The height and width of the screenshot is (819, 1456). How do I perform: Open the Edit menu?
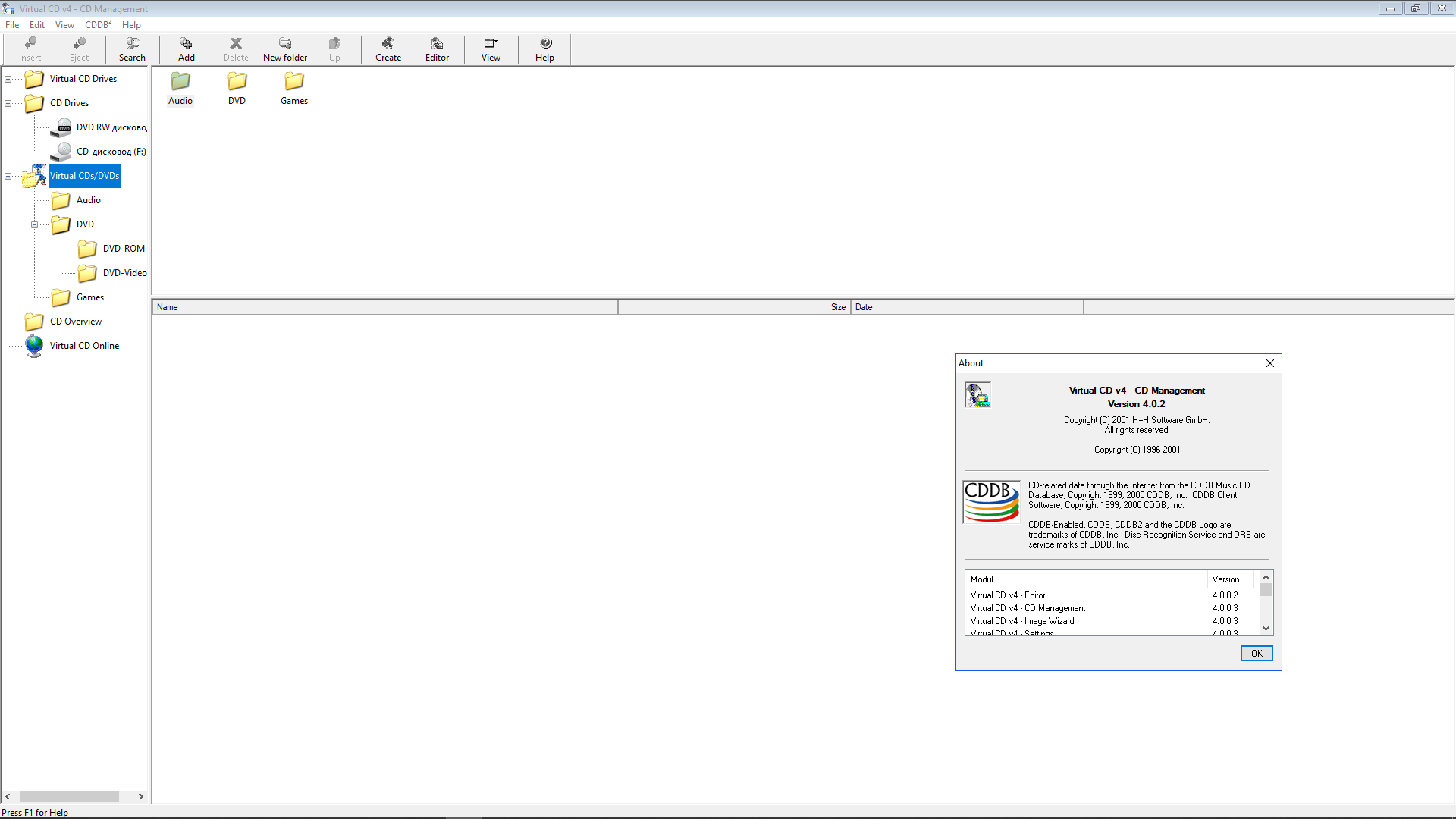[36, 24]
